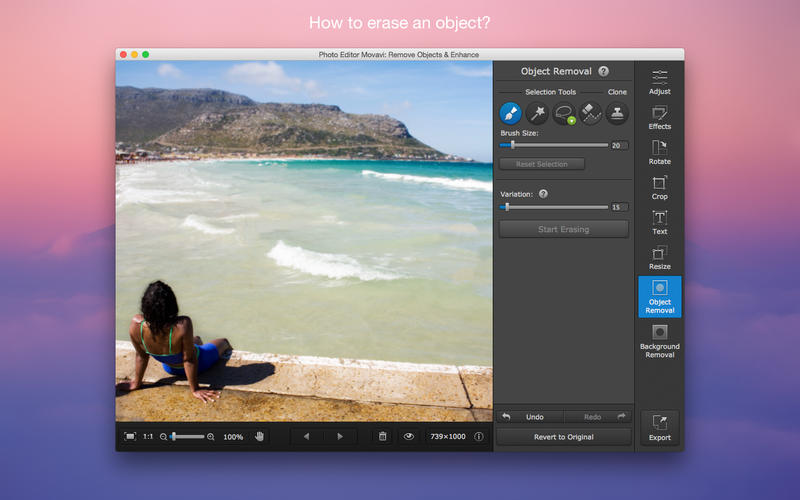Image resolution: width=800 pixels, height=500 pixels.
Task: Select the Magic Wand selection tool
Action: click(x=537, y=114)
